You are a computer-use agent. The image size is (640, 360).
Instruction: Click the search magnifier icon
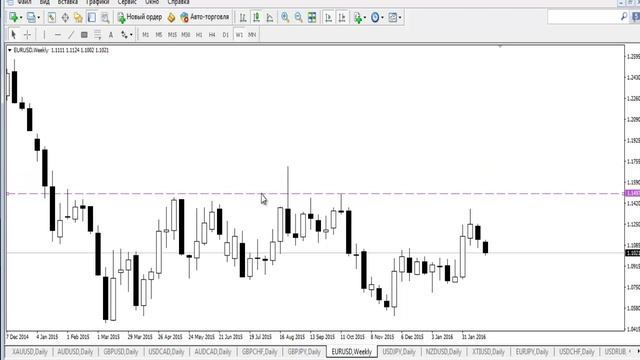(624, 17)
